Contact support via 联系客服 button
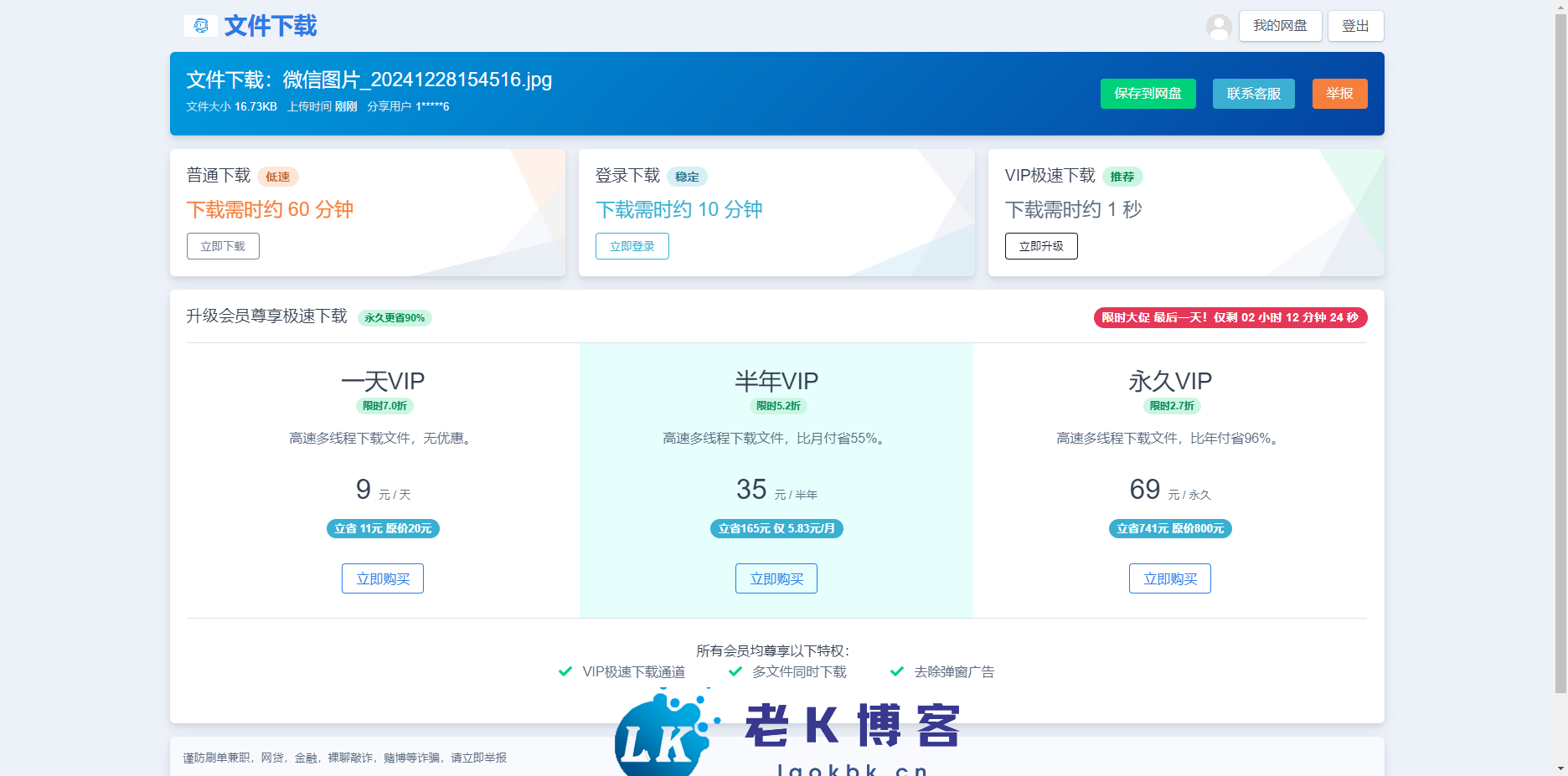Viewport: 1568px width, 776px height. (1253, 94)
